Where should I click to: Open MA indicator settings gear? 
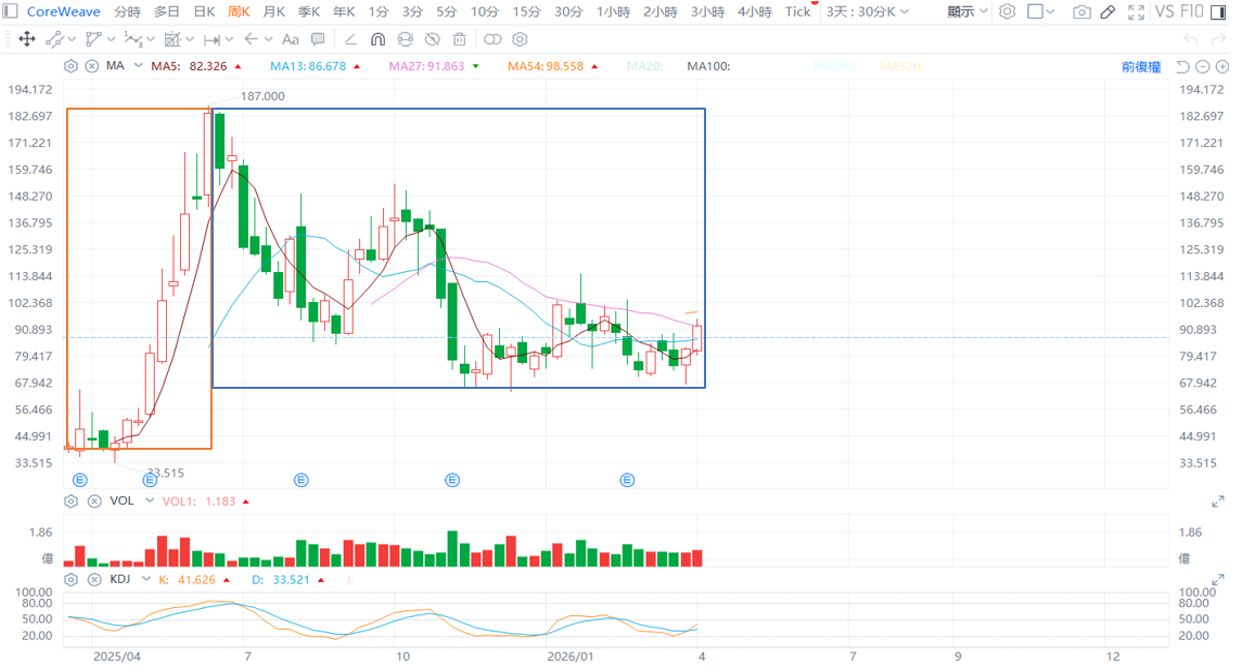point(71,66)
